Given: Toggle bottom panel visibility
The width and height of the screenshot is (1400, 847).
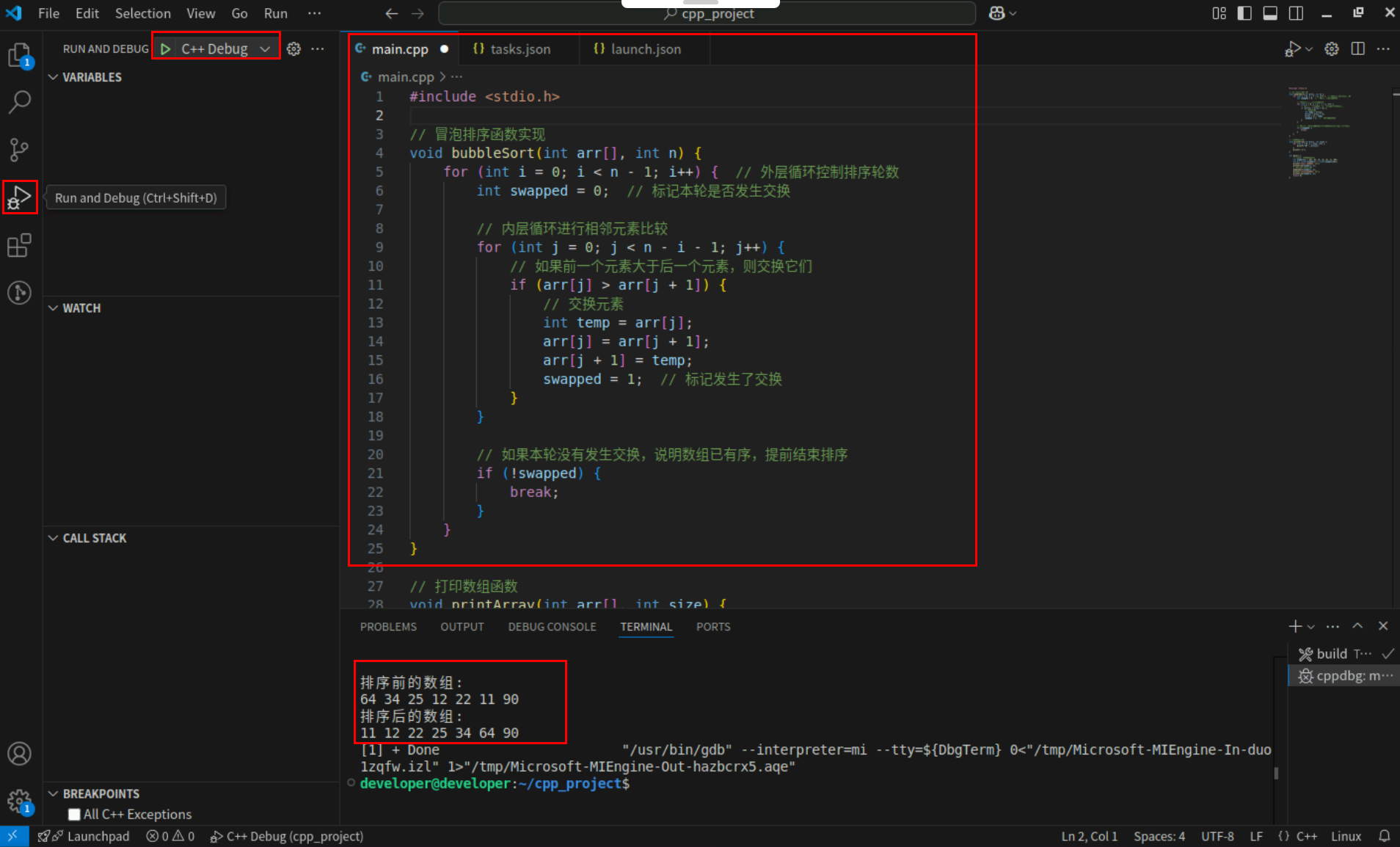Looking at the screenshot, I should tap(1270, 13).
